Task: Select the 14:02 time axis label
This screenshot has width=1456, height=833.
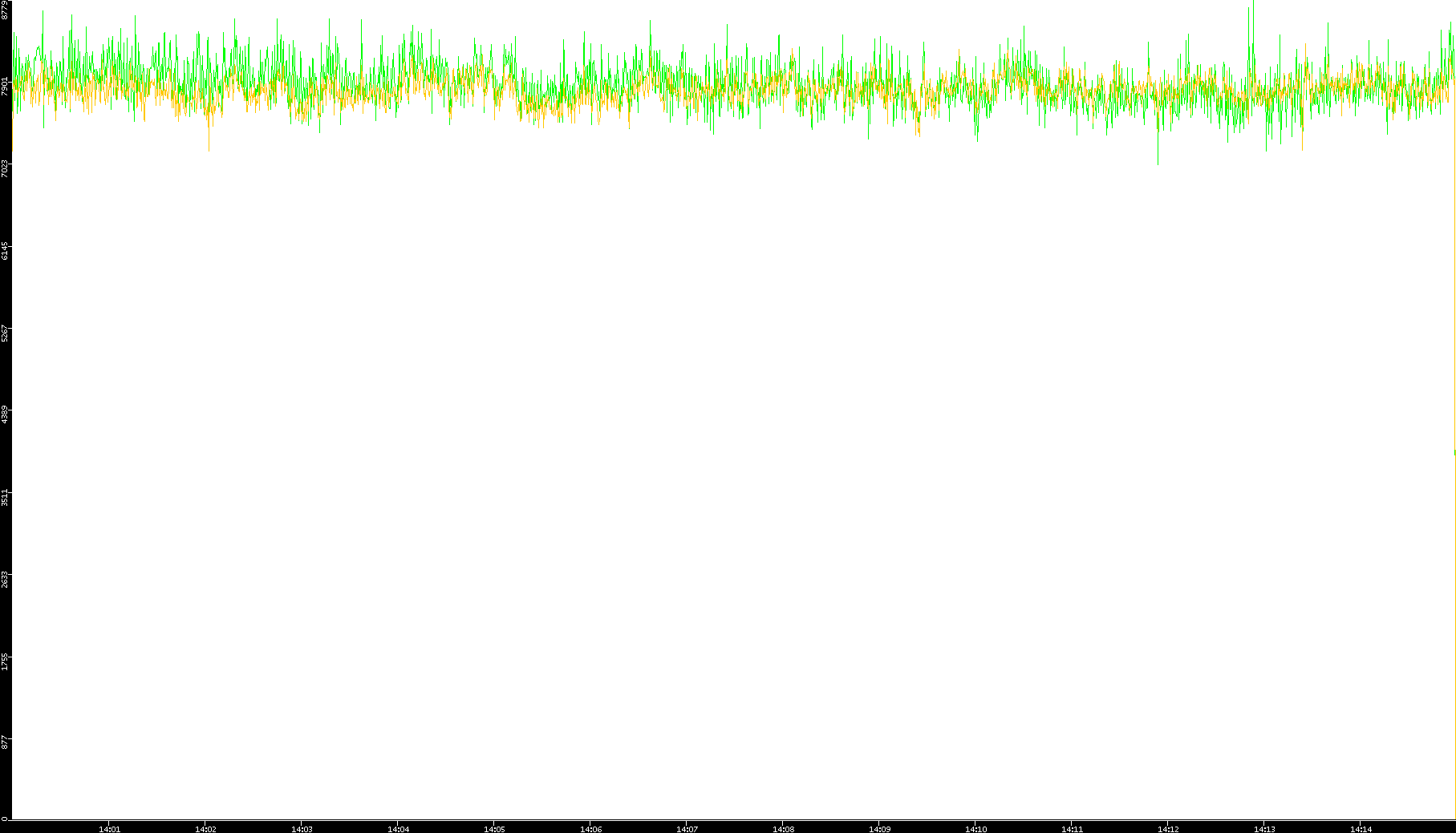Action: [x=205, y=829]
